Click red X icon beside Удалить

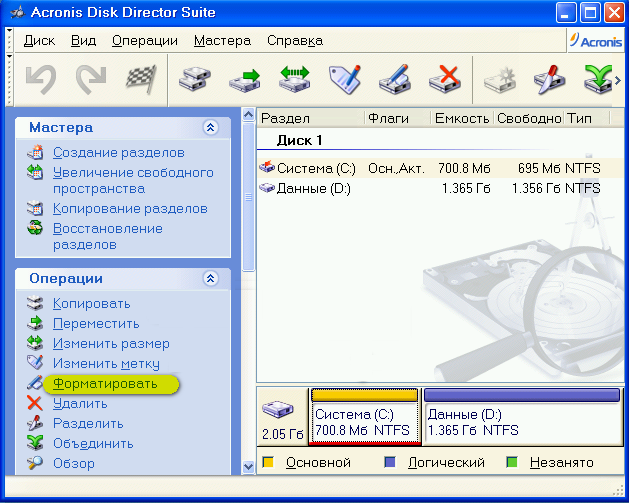35,403
